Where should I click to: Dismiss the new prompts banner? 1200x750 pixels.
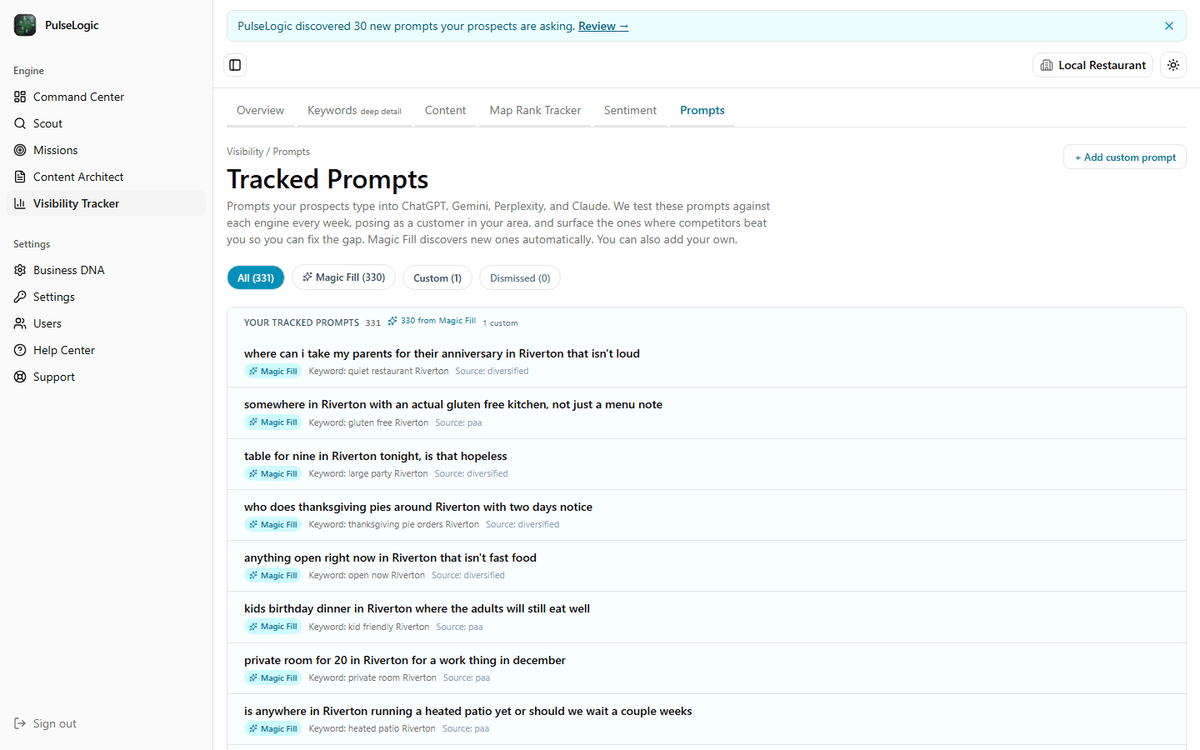(1169, 26)
